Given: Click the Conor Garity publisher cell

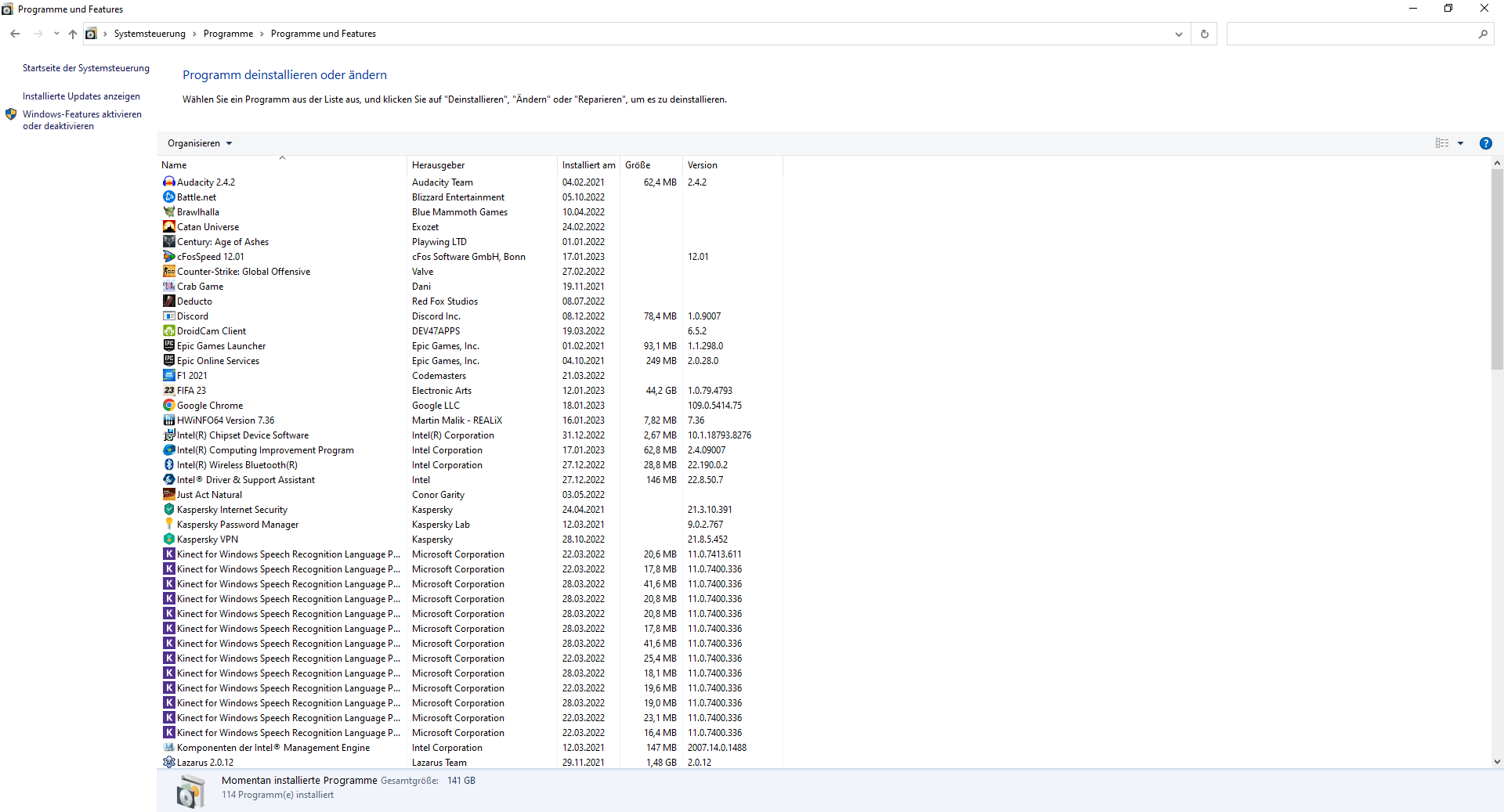Looking at the screenshot, I should pos(438,495).
